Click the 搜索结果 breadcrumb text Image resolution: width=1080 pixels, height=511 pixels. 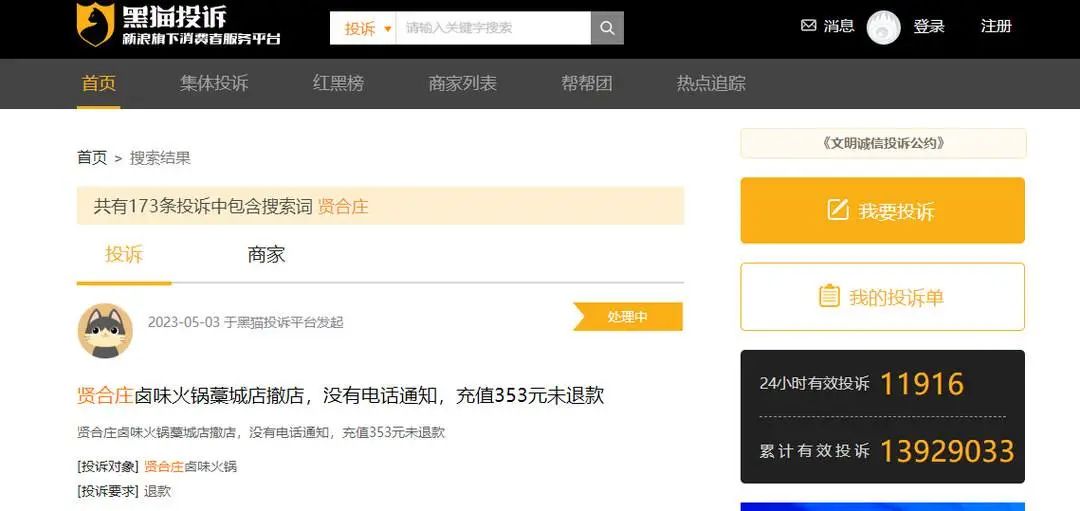160,158
